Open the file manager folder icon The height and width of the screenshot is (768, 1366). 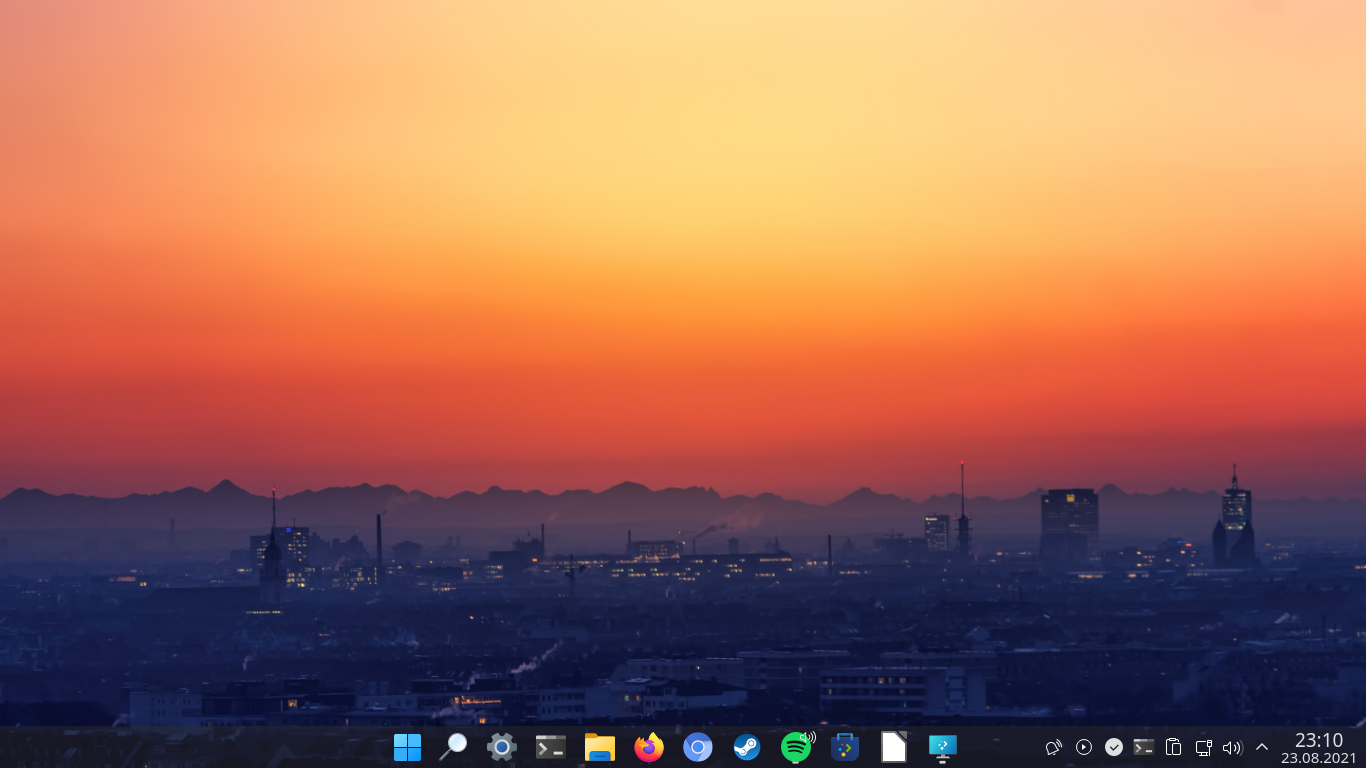tap(600, 747)
